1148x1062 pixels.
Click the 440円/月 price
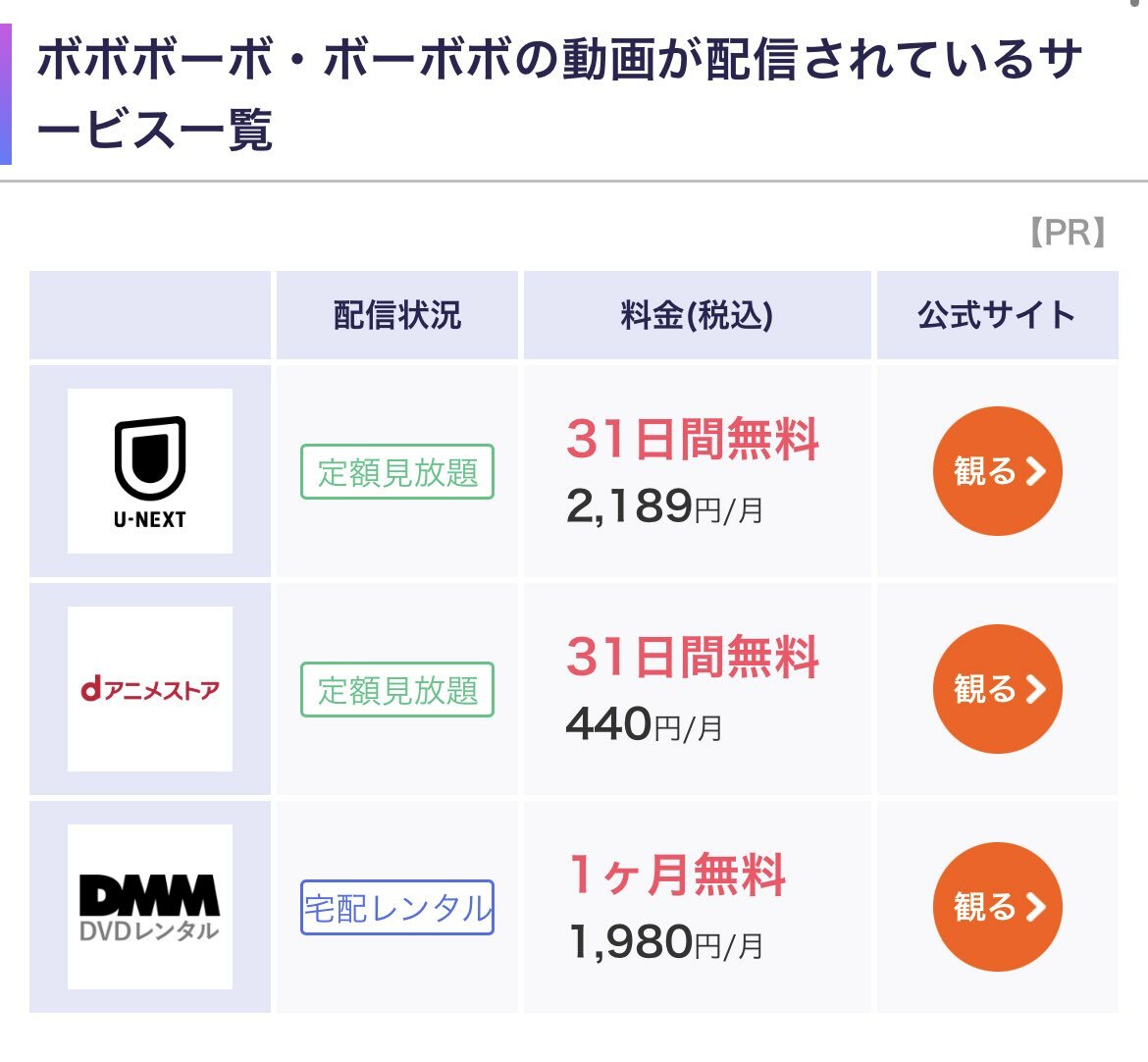[645, 724]
